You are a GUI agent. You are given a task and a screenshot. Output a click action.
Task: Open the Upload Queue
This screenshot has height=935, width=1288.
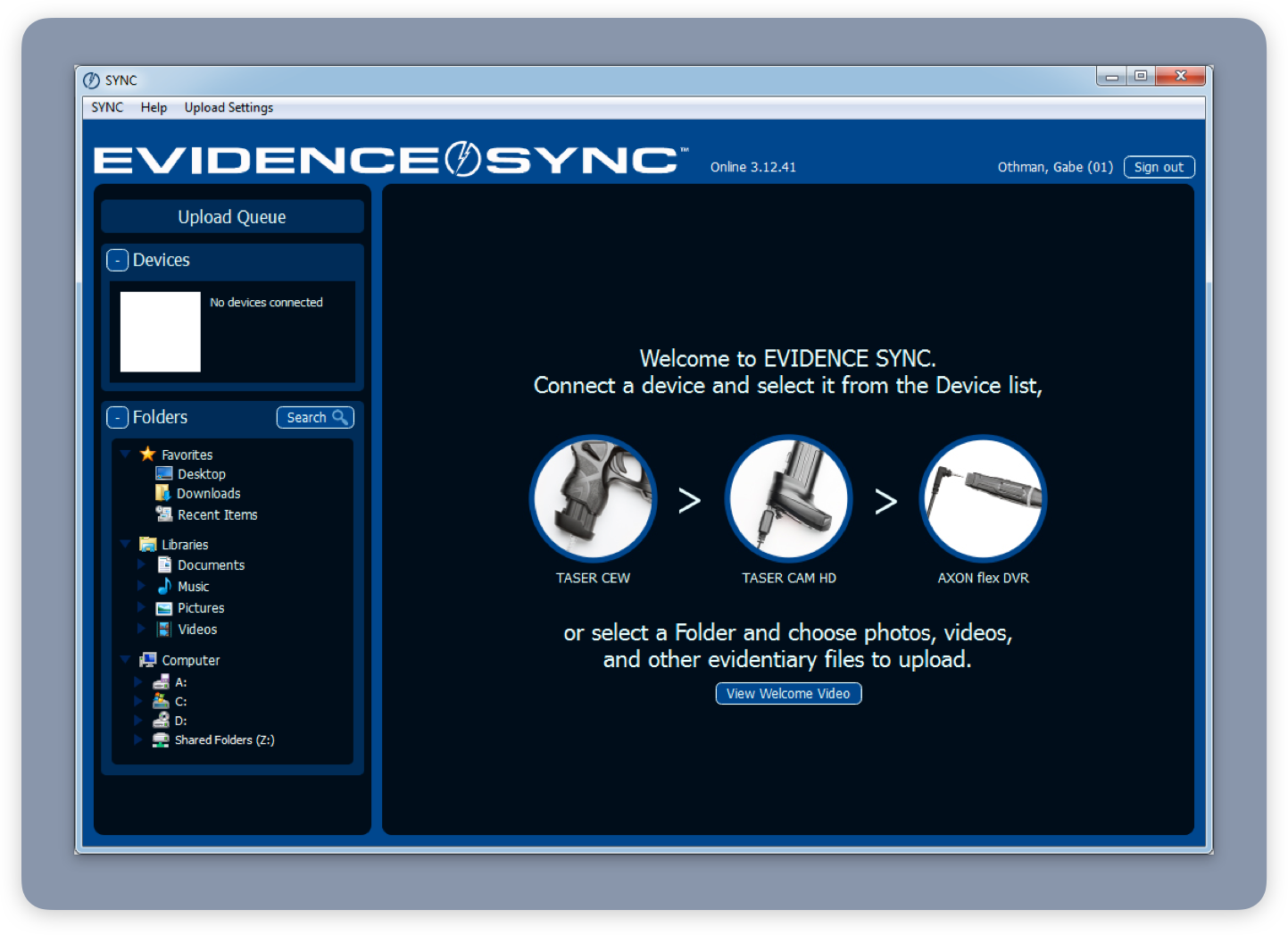[x=232, y=217]
